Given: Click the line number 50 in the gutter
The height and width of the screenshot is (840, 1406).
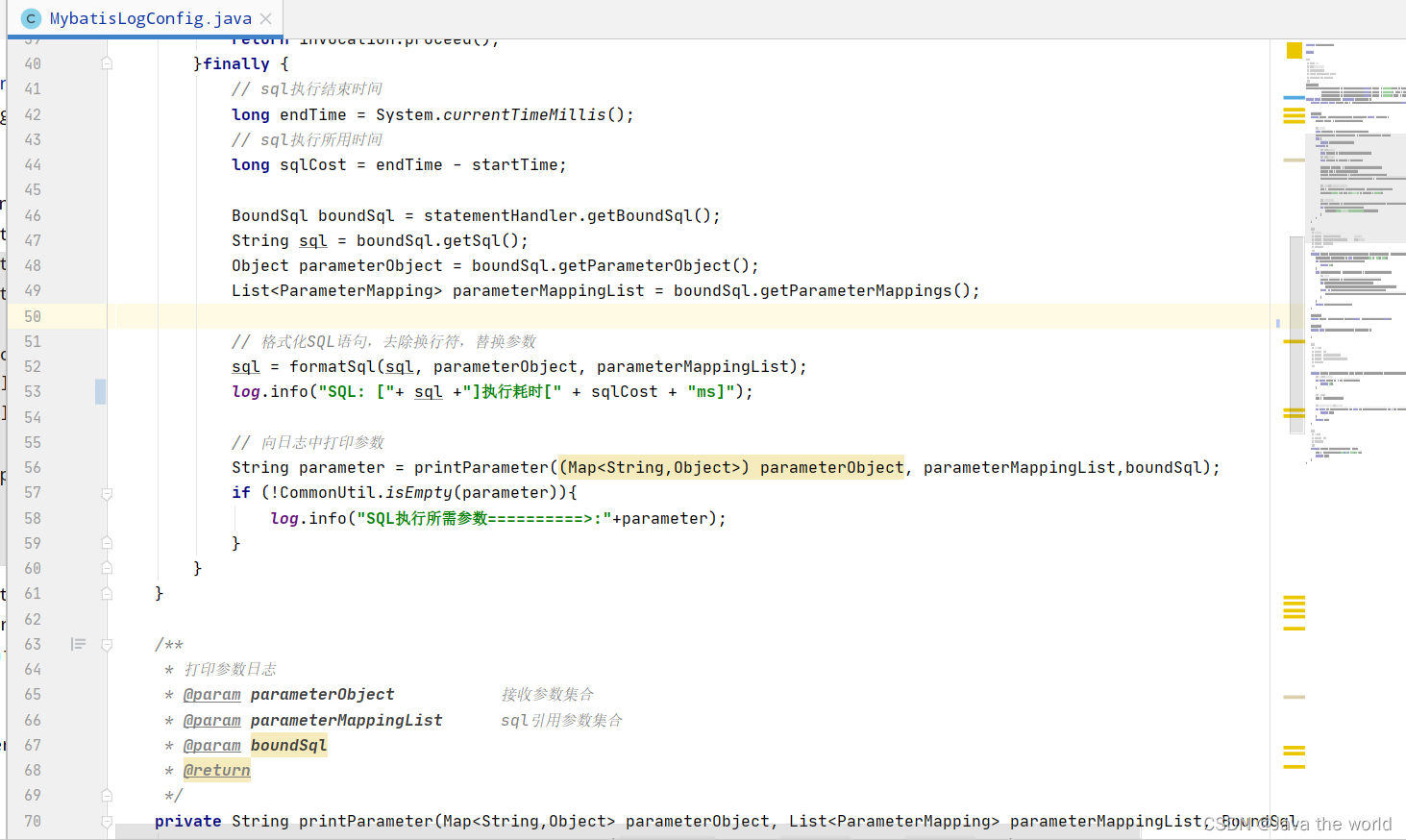Looking at the screenshot, I should 33,316.
